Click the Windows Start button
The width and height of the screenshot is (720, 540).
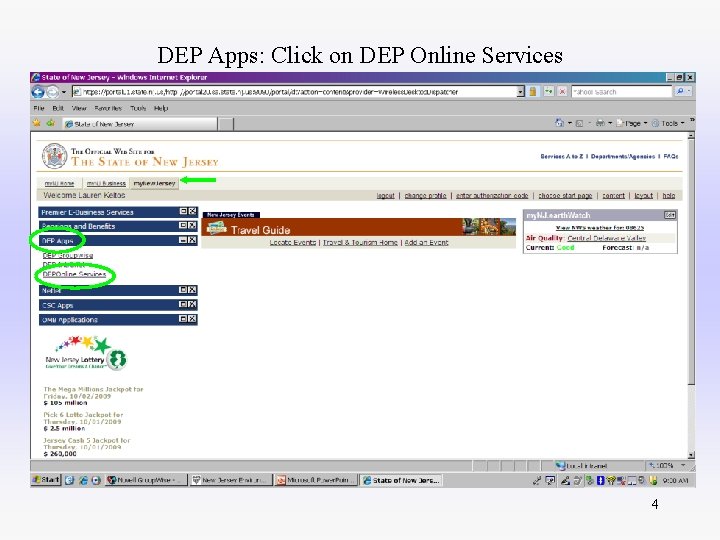point(46,480)
